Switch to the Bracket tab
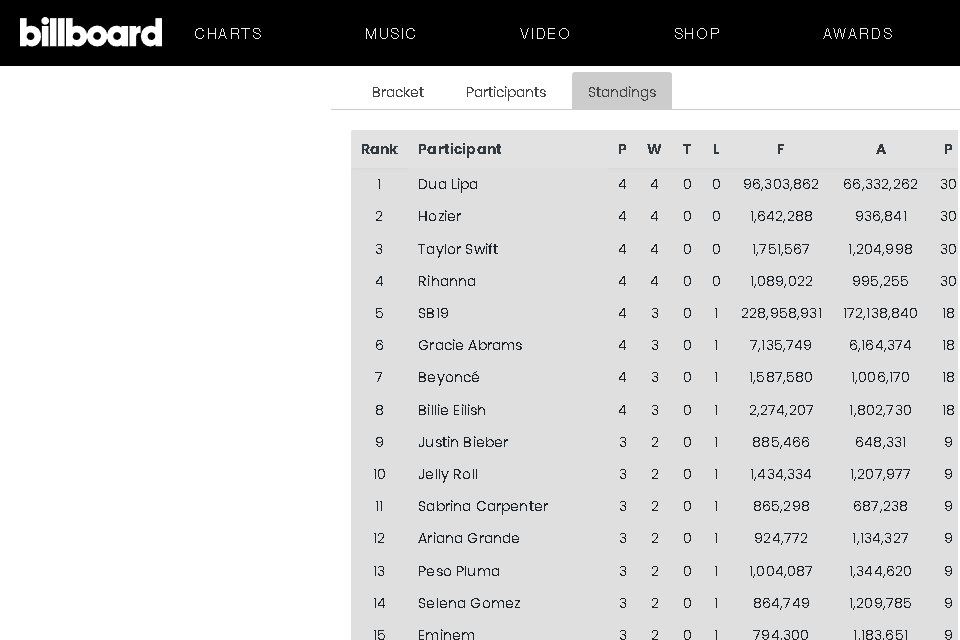960x640 pixels. coord(398,92)
